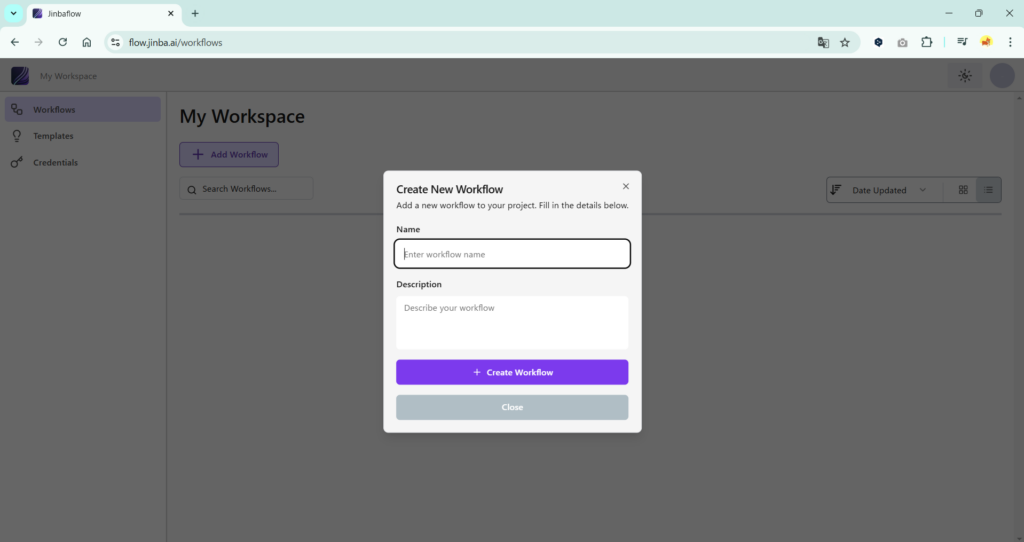Image resolution: width=1024 pixels, height=542 pixels.
Task: Close the Jinbaflow tab
Action: [171, 13]
